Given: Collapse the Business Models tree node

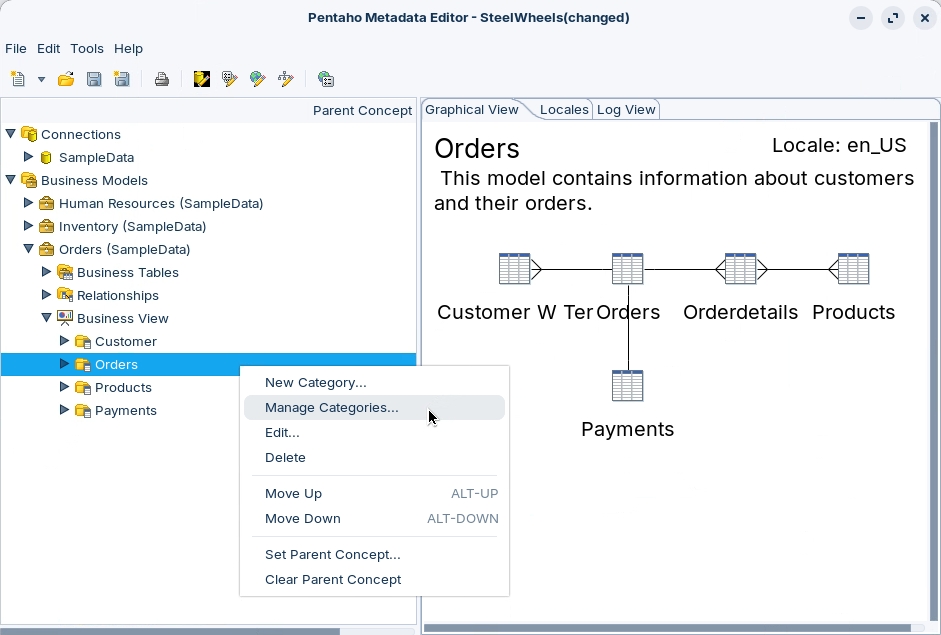Looking at the screenshot, I should point(11,180).
